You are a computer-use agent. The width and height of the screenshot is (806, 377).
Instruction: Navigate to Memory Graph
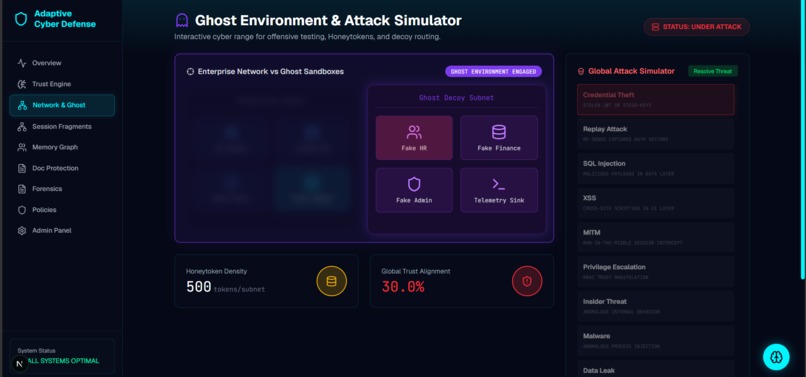coord(62,147)
